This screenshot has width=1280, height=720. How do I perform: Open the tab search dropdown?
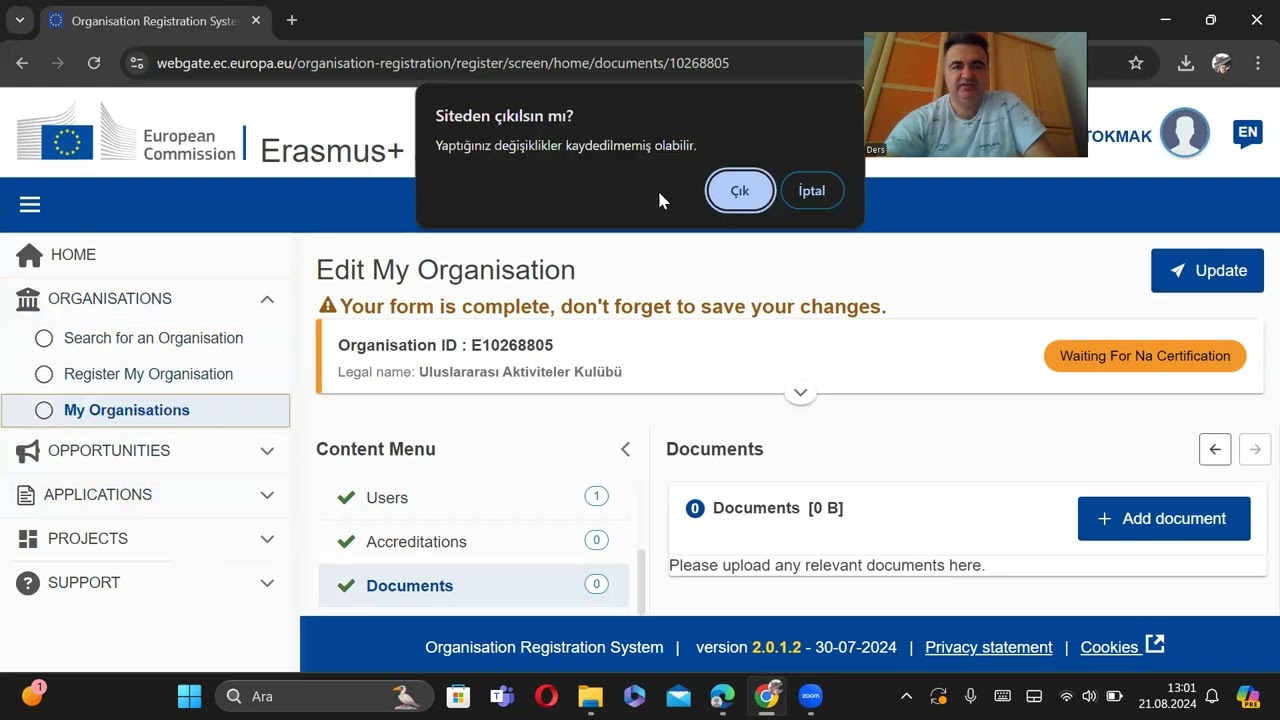click(19, 20)
